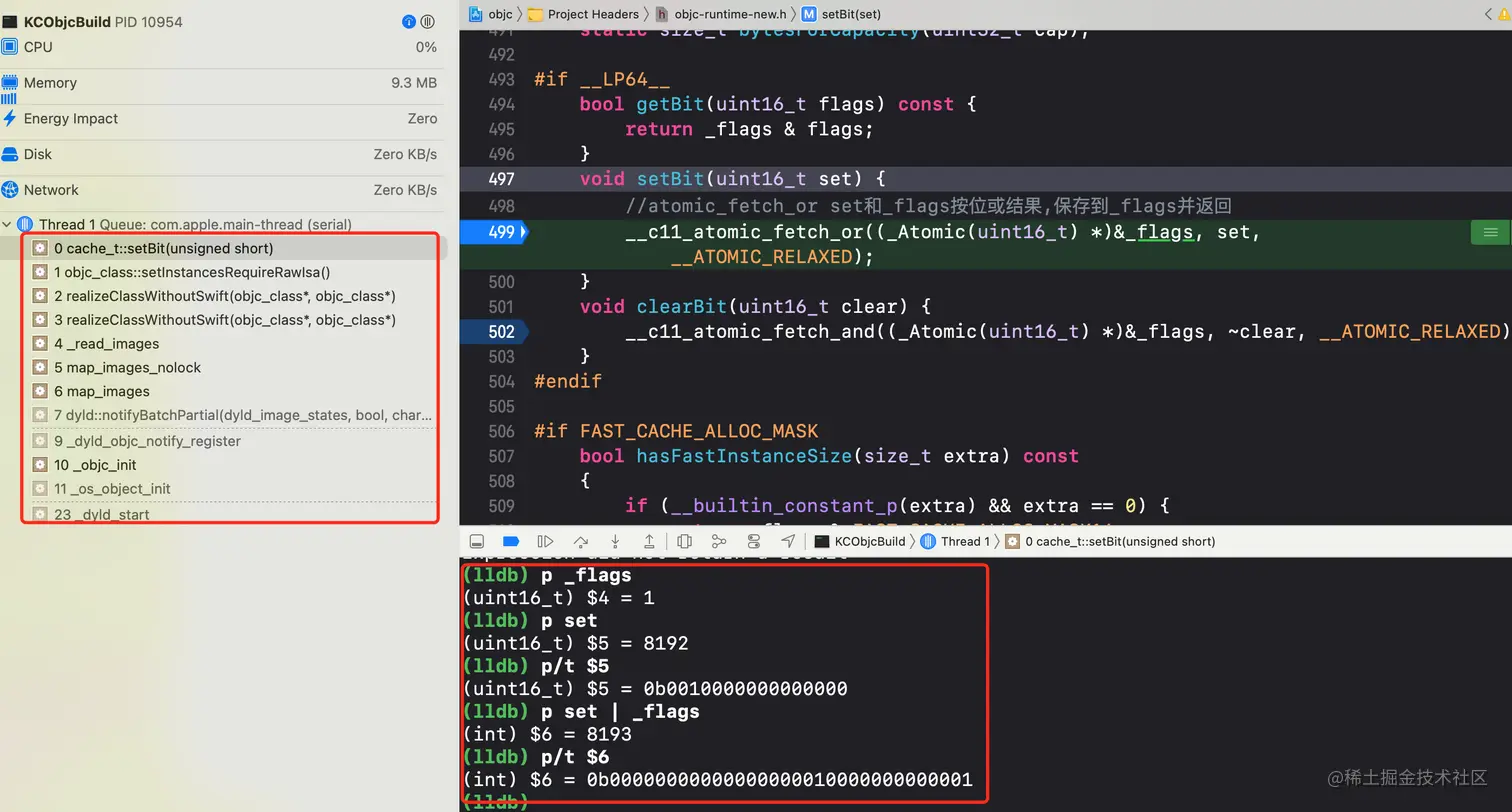Viewport: 1512px width, 812px height.
Task: Open objc-runtime-new.h breadcrumb
Action: 721,14
